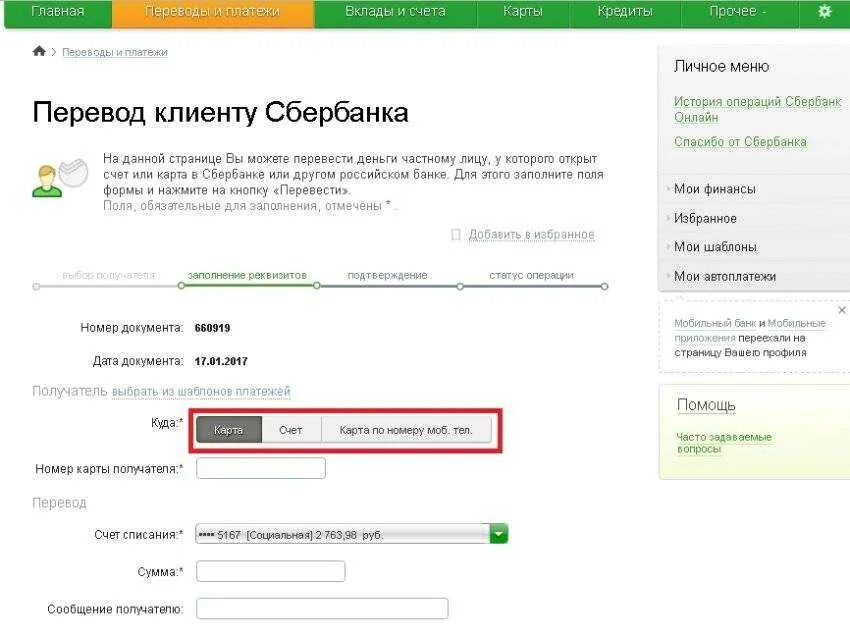
Task: Click the статус операции step label
Action: (531, 275)
